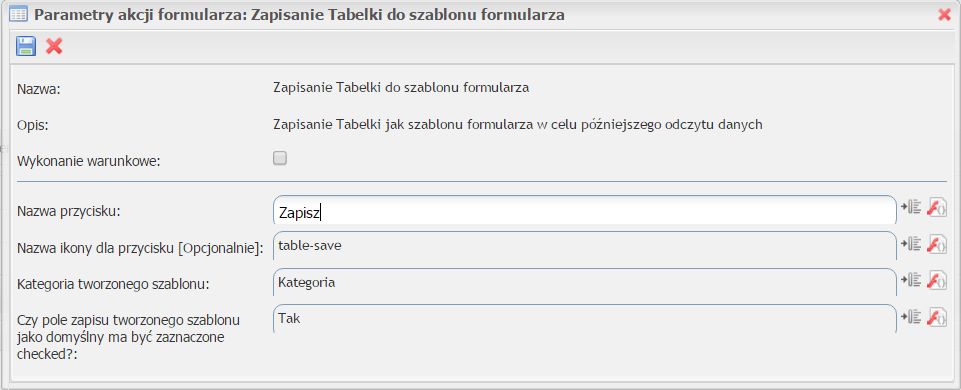Insert variable icon beside the Tak field
The height and width of the screenshot is (390, 961).
coord(911,316)
